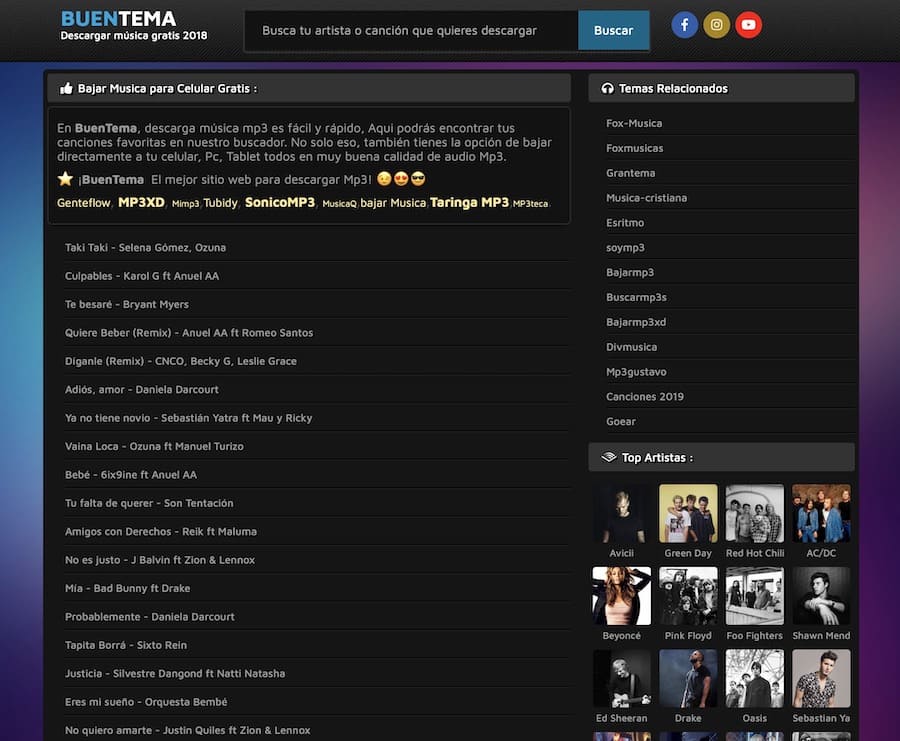Open the Pink Floyd artist thumbnail

click(688, 597)
